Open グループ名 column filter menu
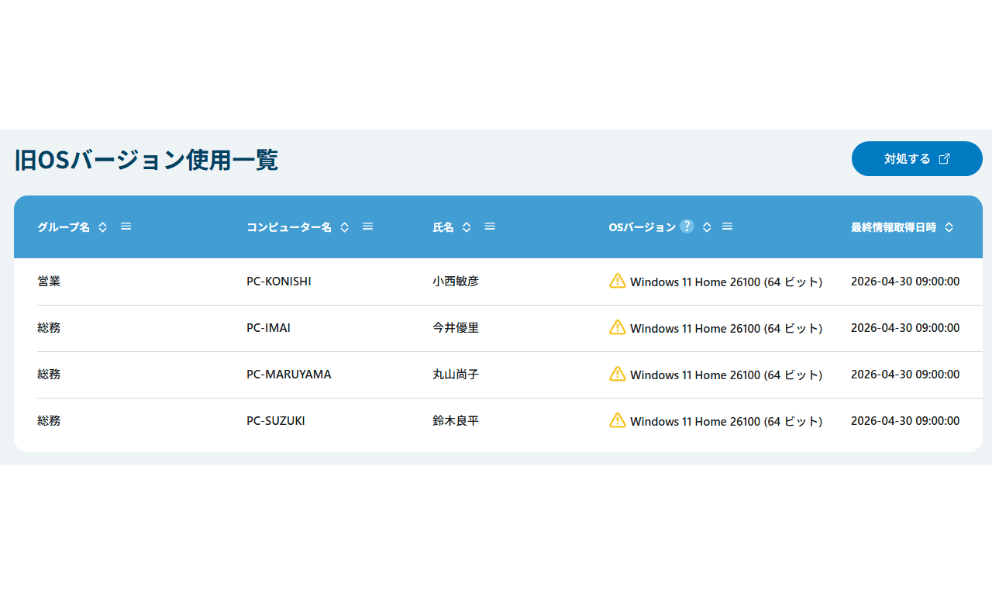 [126, 226]
